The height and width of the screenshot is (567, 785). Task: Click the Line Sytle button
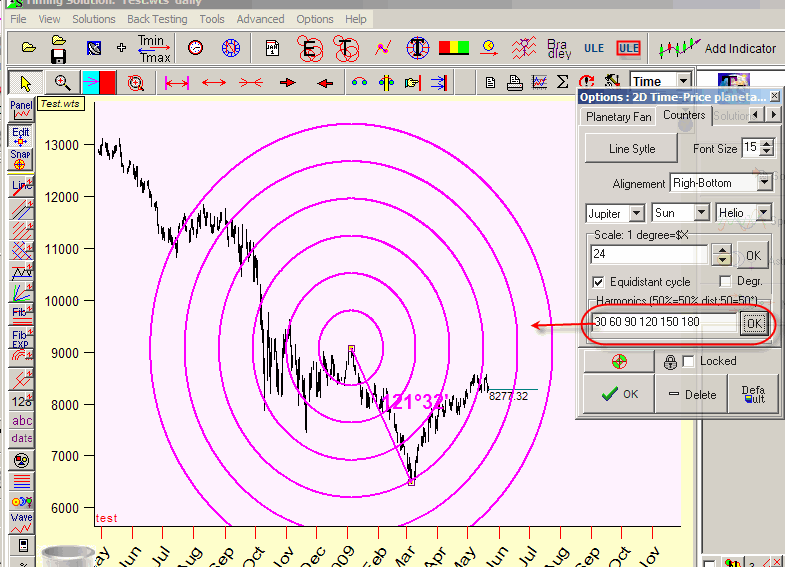(x=632, y=149)
